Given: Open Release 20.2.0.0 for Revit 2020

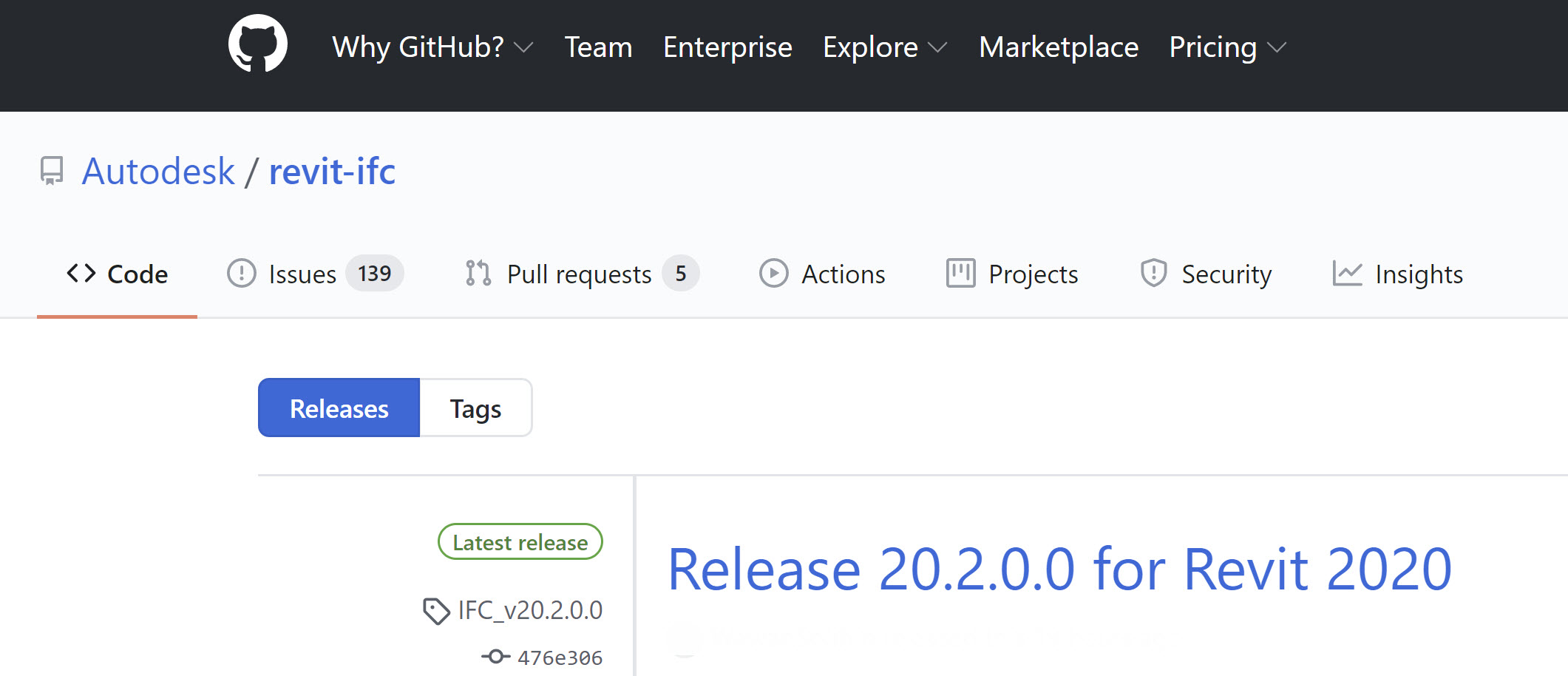Looking at the screenshot, I should coord(1059,569).
